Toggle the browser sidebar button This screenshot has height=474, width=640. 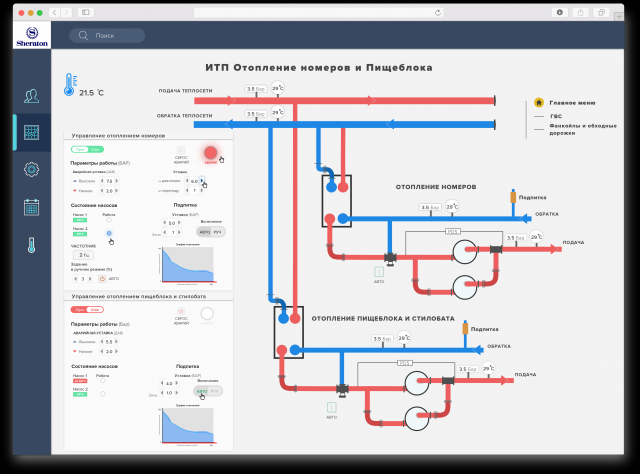coord(86,13)
